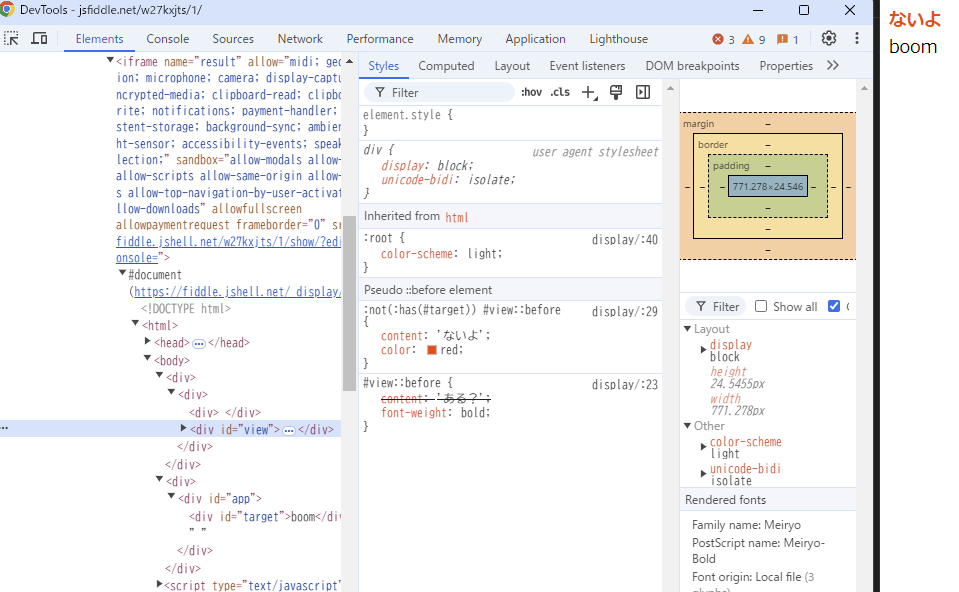Expand the head element triangle

(x=147, y=341)
